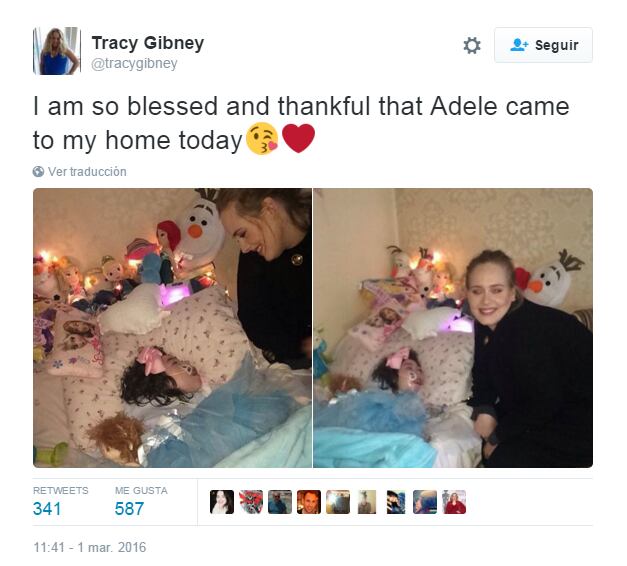This screenshot has height=566, width=627.
Task: Click the Seguir follow button
Action: click(x=543, y=45)
